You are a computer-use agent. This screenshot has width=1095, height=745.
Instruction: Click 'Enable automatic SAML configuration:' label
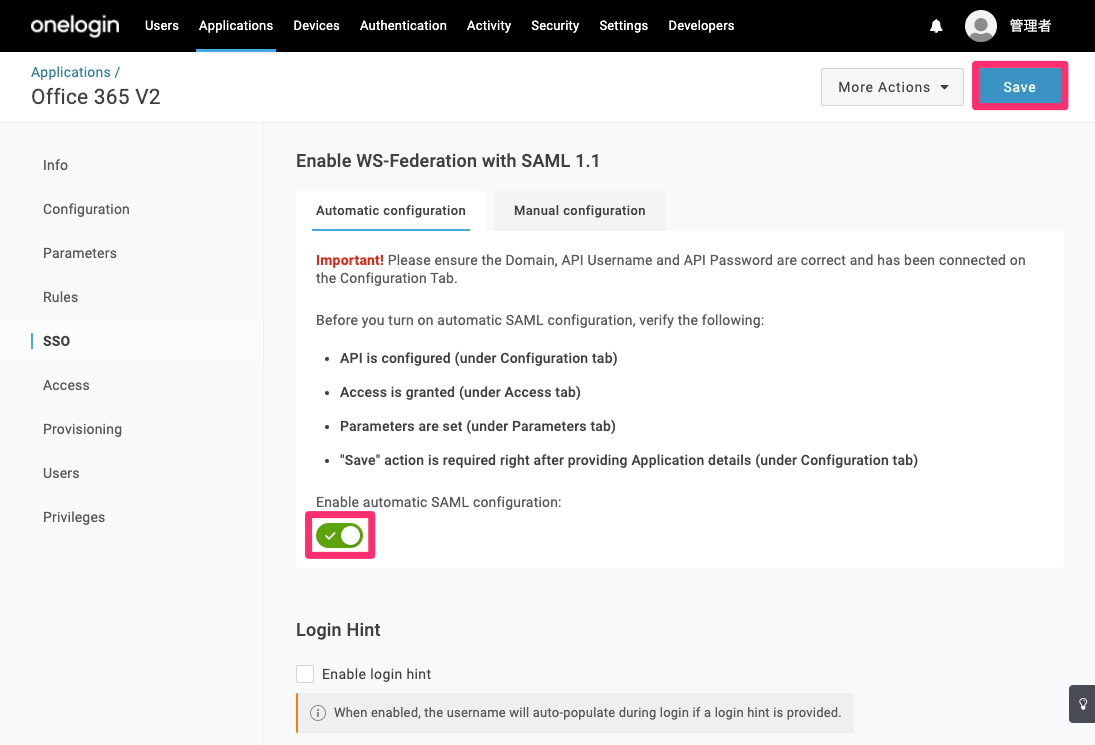tap(439, 503)
